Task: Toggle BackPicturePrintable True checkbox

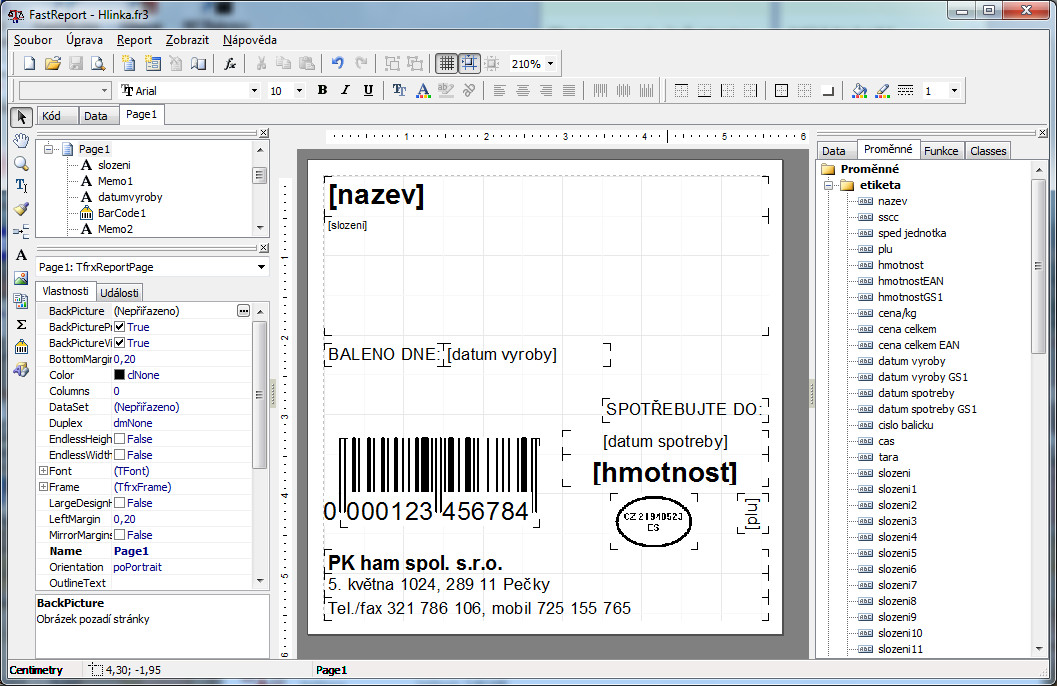Action: tap(120, 327)
